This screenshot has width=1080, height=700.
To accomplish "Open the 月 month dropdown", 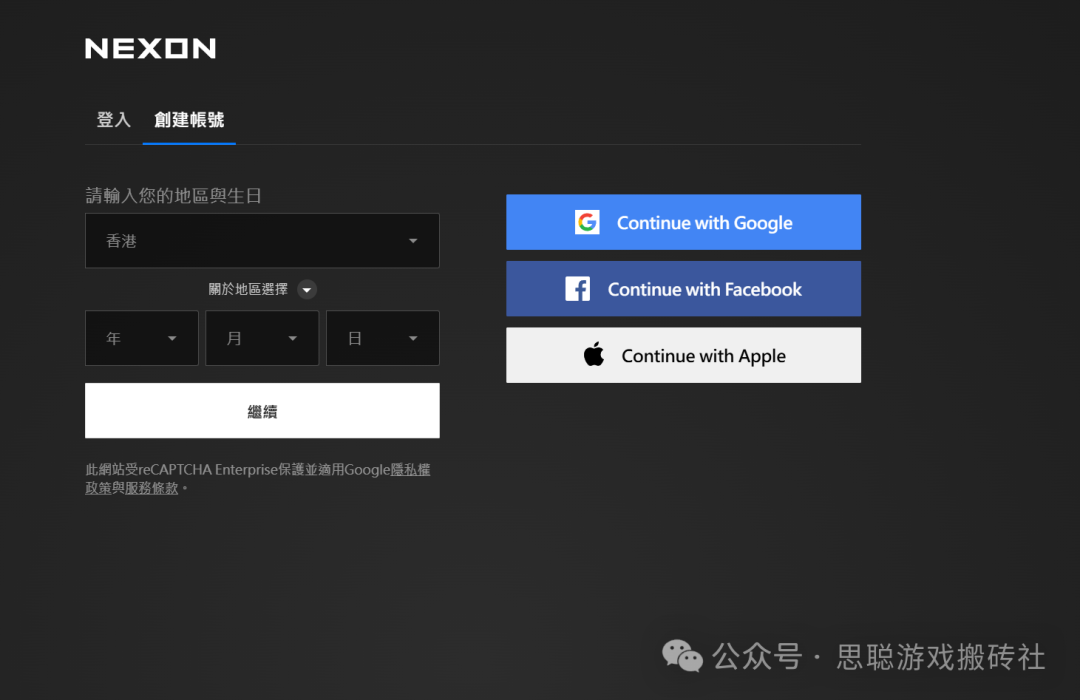I will click(262, 339).
